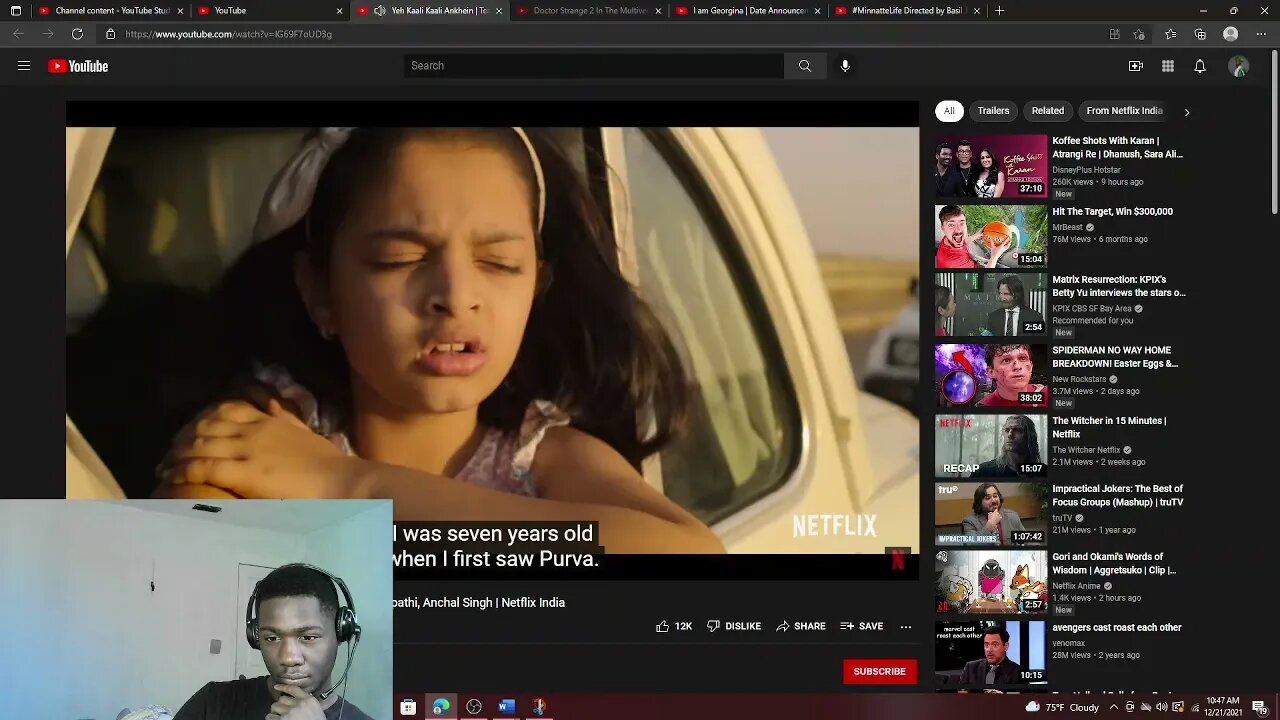
Task: Open the YouTube hamburger guide menu
Action: click(24, 66)
